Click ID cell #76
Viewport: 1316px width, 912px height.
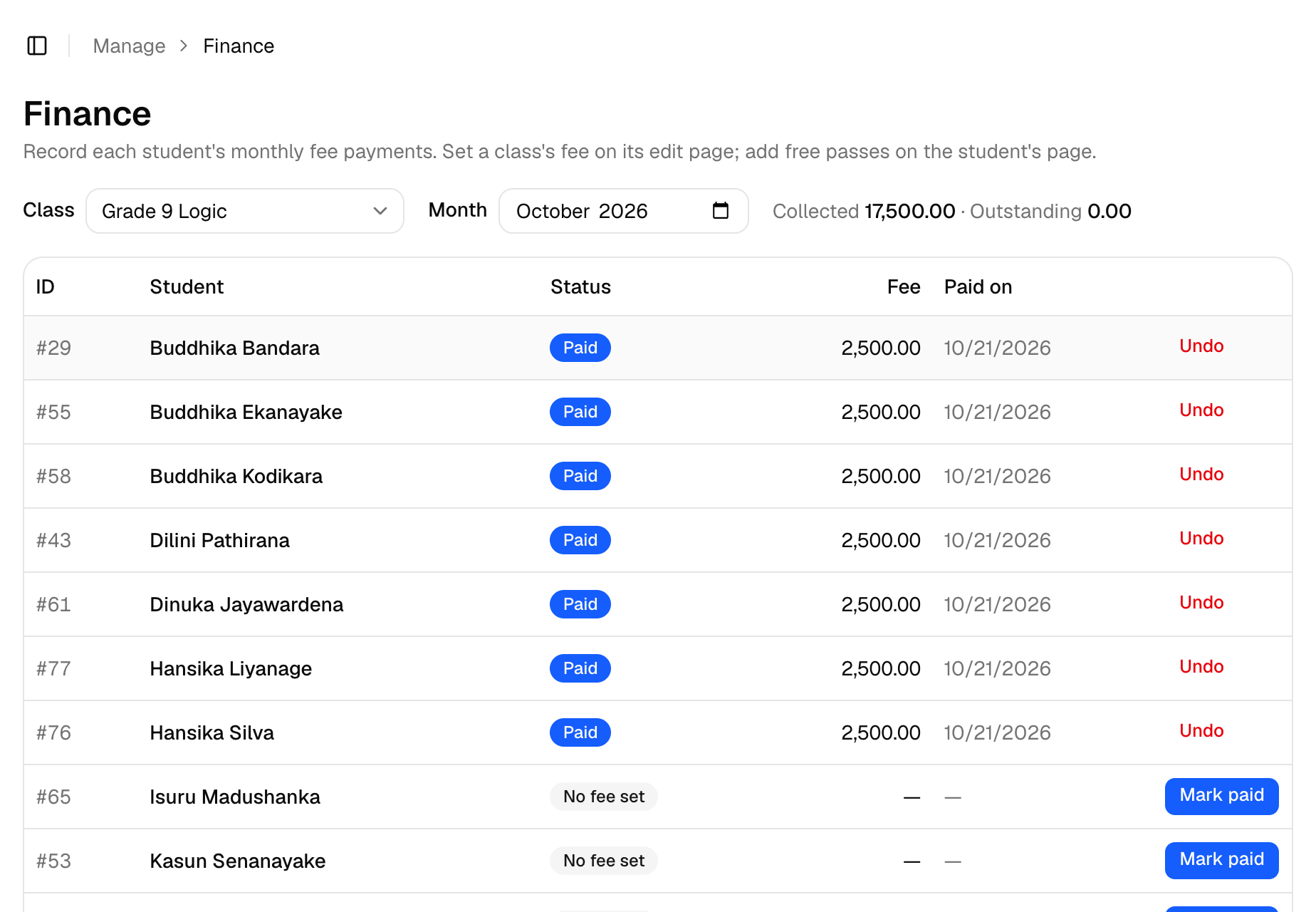click(x=54, y=732)
